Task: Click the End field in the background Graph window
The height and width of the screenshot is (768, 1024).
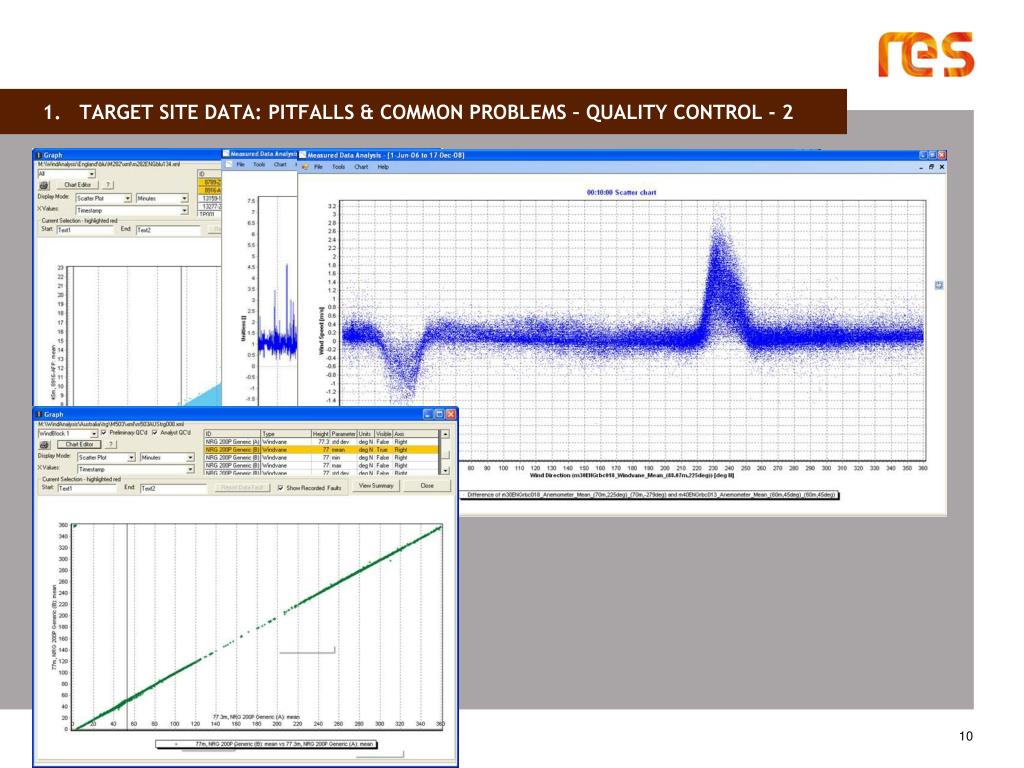Action: click(168, 230)
